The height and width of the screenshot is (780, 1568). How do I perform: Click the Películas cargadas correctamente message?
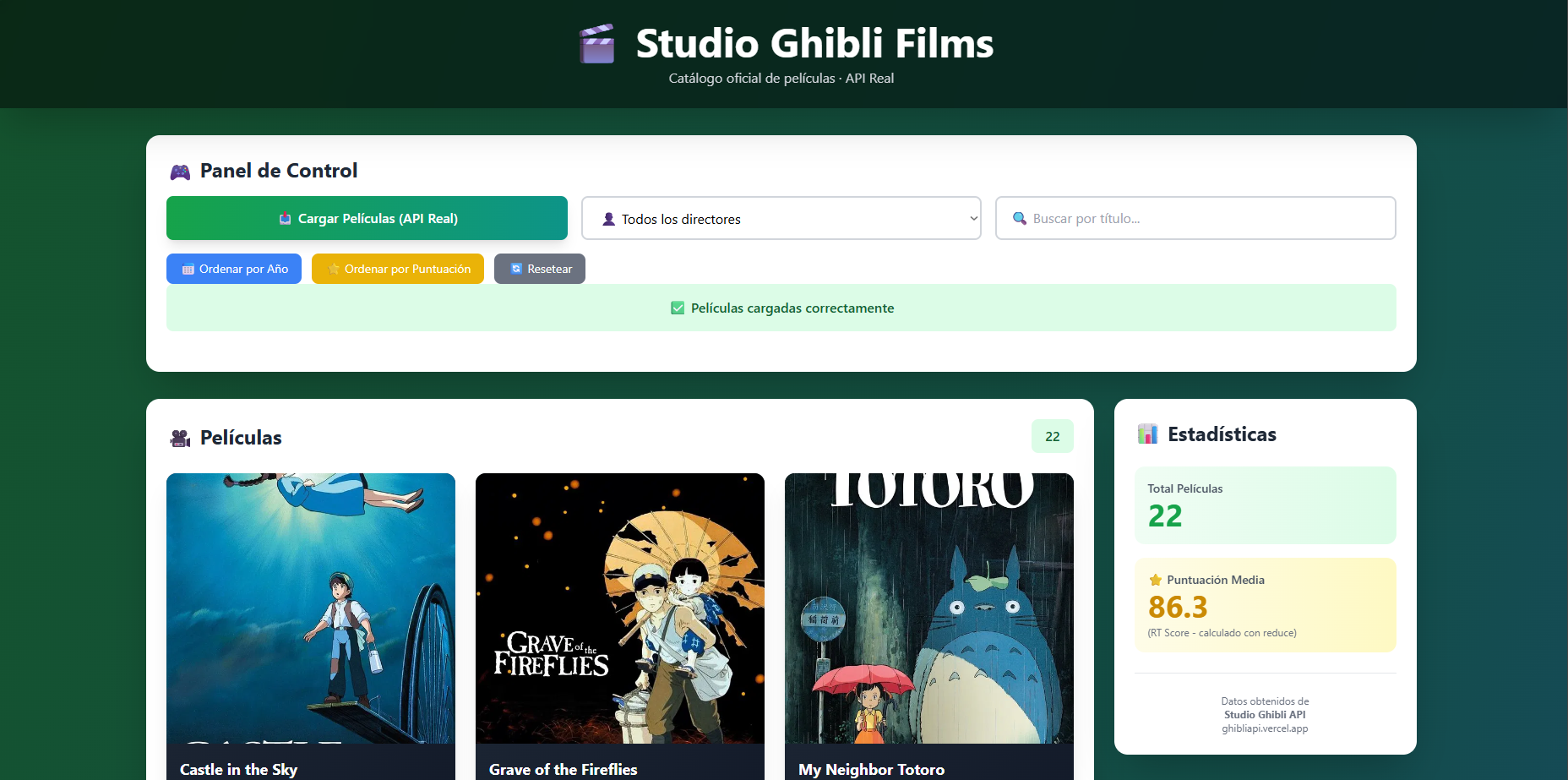(792, 308)
